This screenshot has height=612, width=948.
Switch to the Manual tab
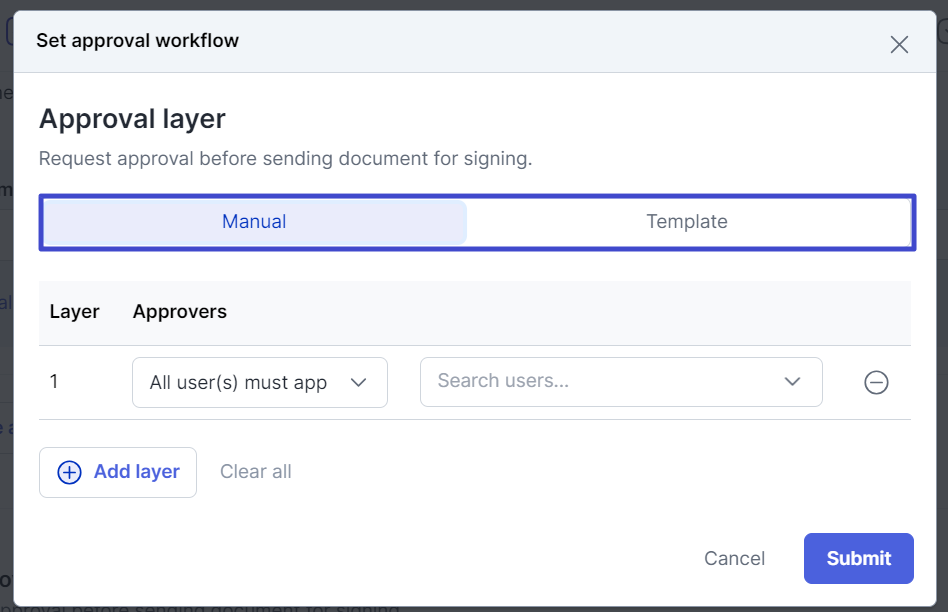point(254,222)
